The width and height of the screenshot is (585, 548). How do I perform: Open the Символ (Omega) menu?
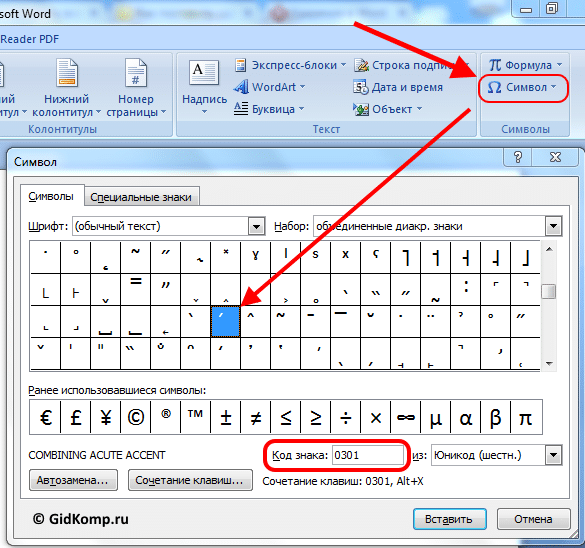pos(522,88)
